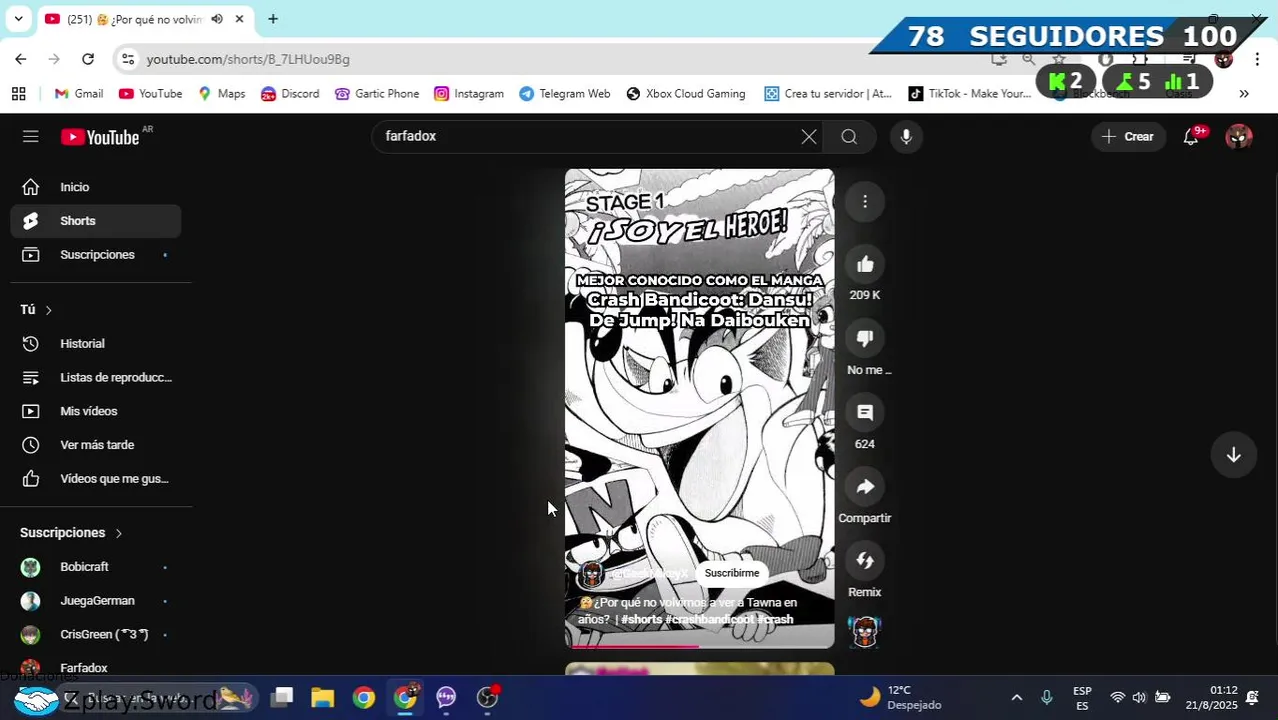The height and width of the screenshot is (720, 1278).
Task: Mute the tab via speaker icon
Action: point(217,19)
